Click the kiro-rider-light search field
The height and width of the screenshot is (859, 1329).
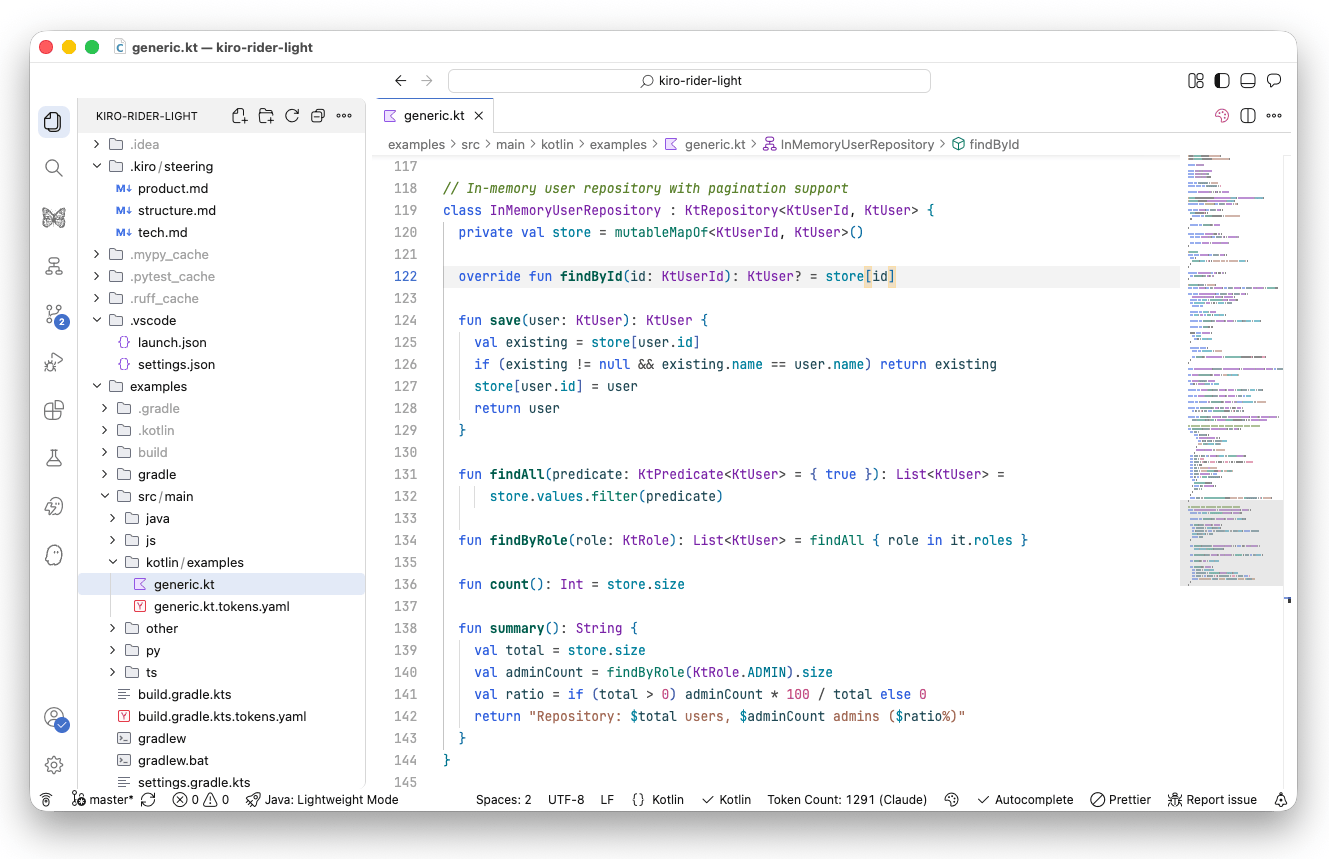tap(689, 81)
